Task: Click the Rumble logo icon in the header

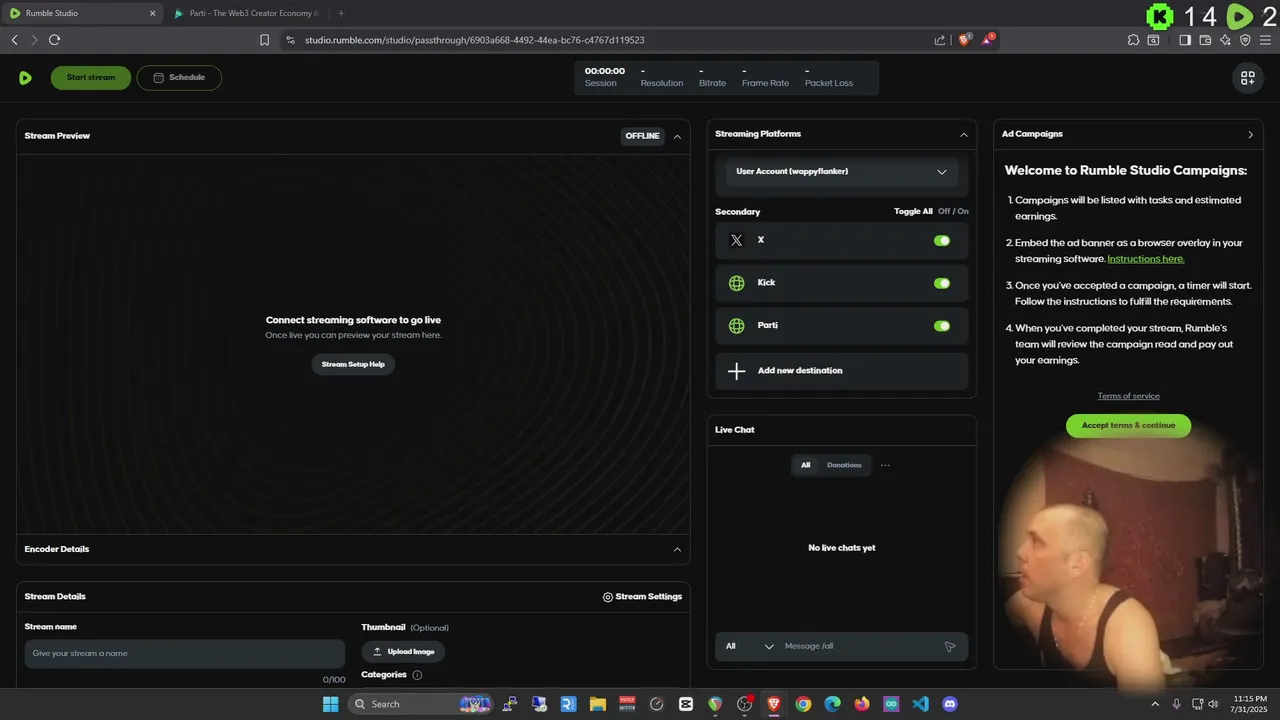Action: tap(25, 77)
